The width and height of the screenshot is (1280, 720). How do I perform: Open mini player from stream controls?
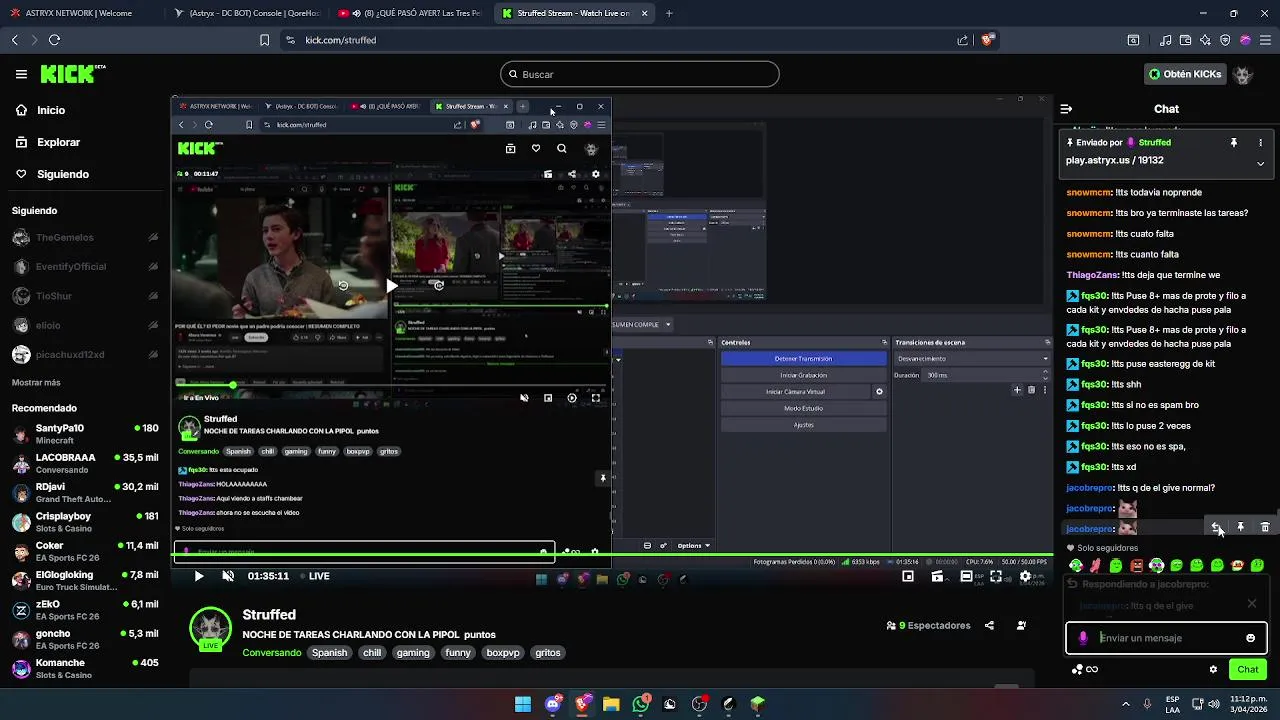click(908, 576)
